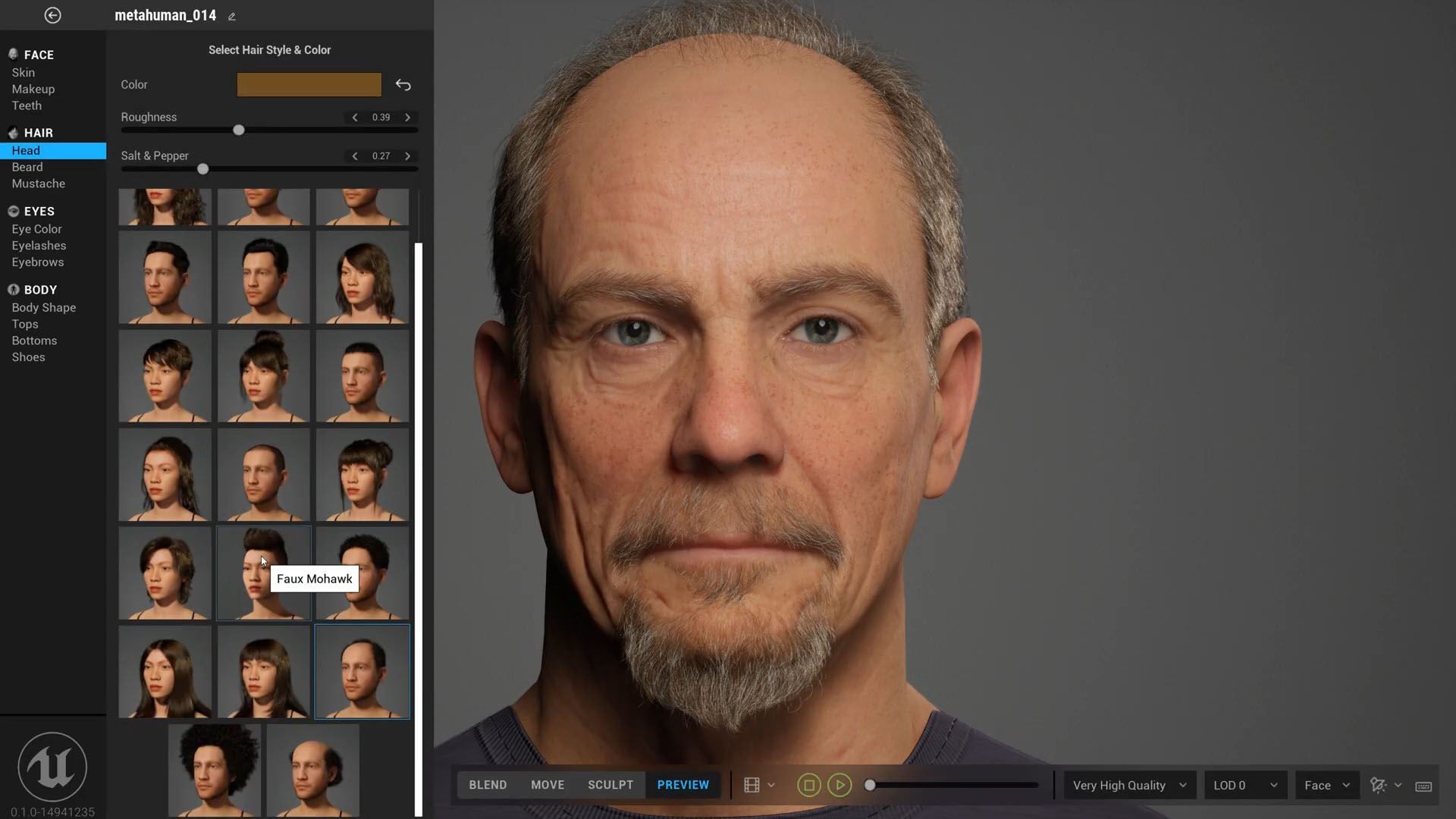Image resolution: width=1456 pixels, height=819 pixels.
Task: Open the Tops section
Action: [25, 325]
